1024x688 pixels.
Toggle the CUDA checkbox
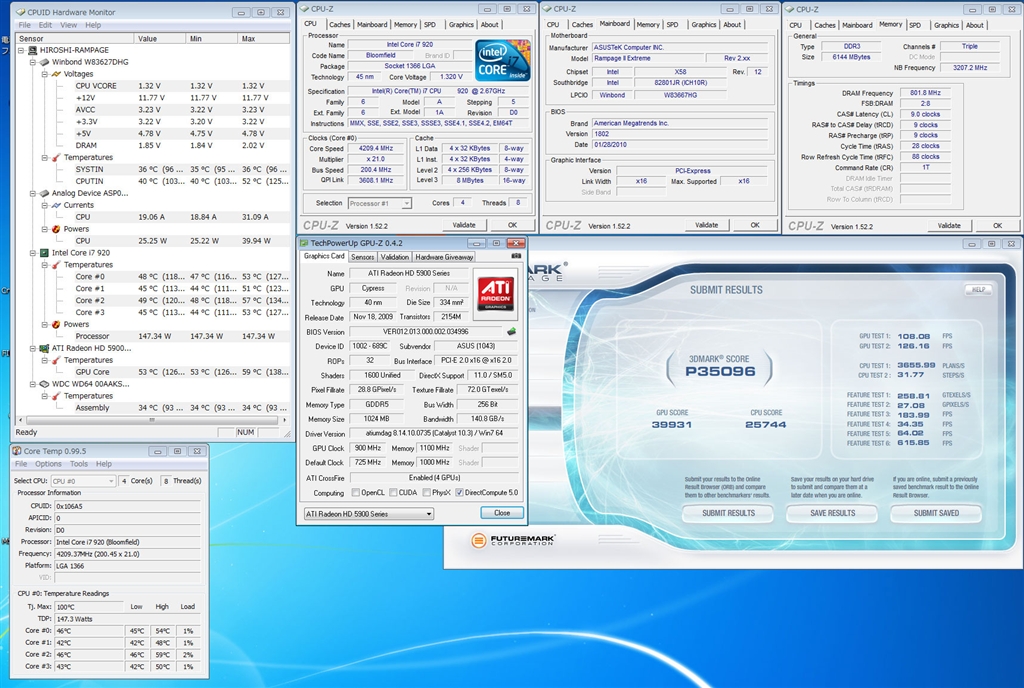393,493
